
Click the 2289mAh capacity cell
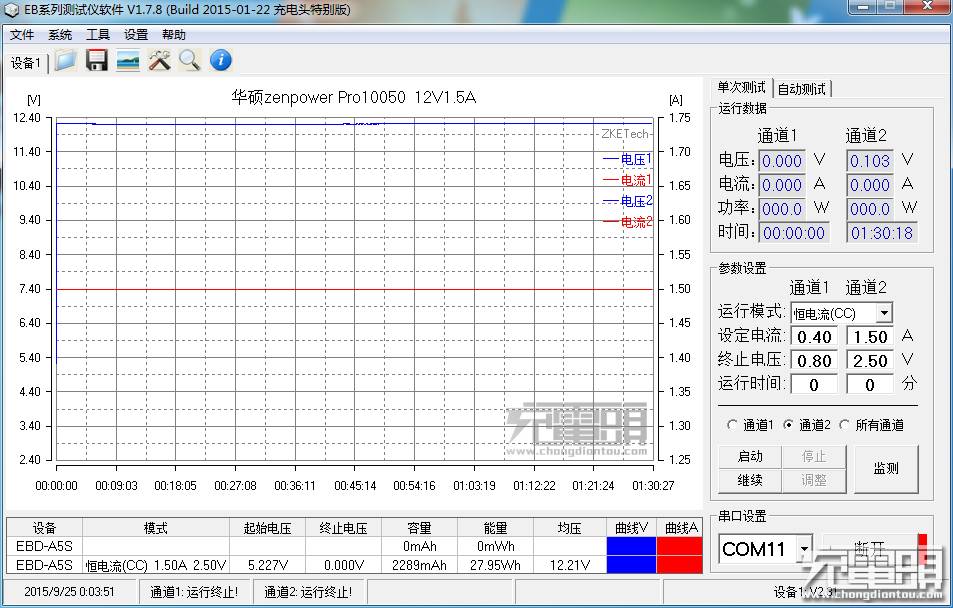pos(419,565)
